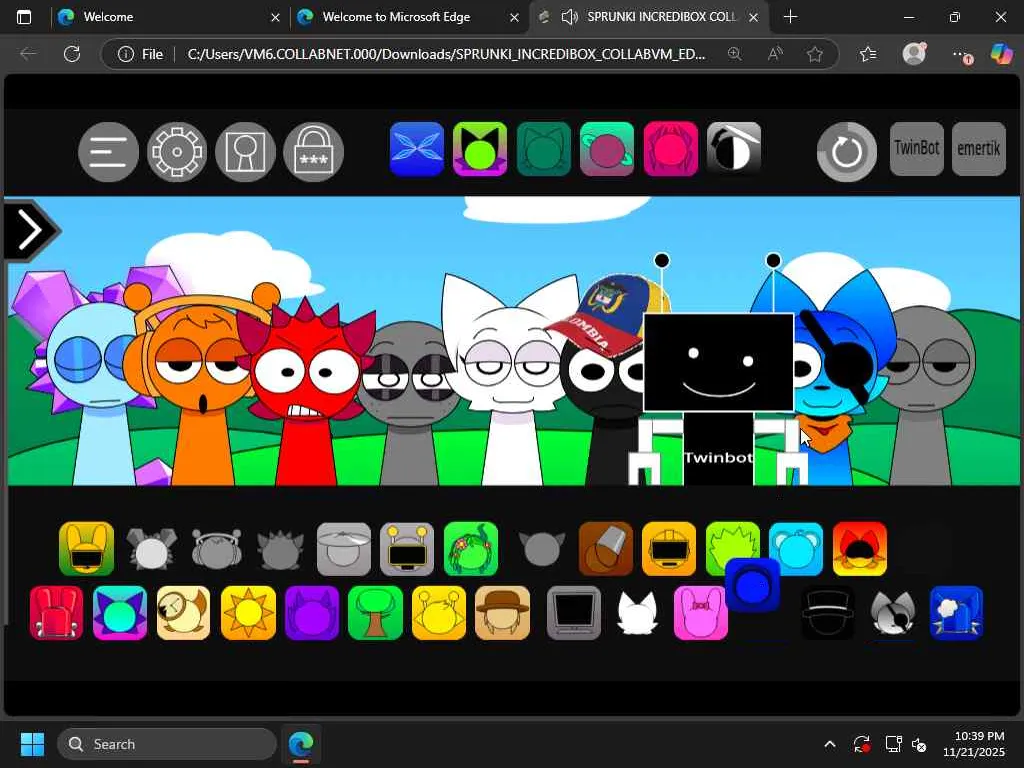
Task: Pick the white cat silhouette icon
Action: pyautogui.click(x=637, y=613)
